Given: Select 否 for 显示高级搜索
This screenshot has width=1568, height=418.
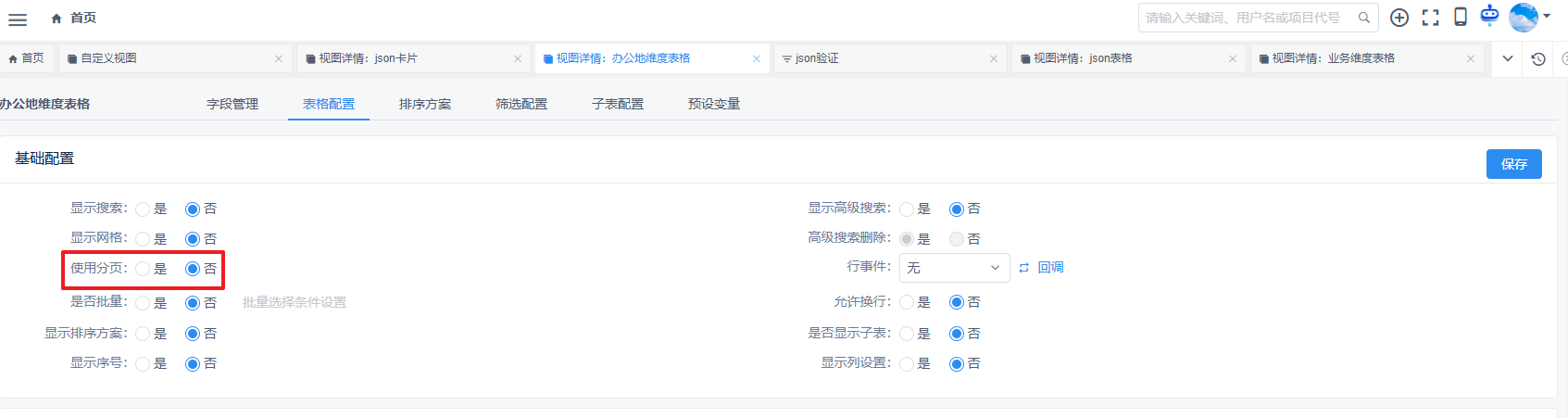Looking at the screenshot, I should coord(957,209).
